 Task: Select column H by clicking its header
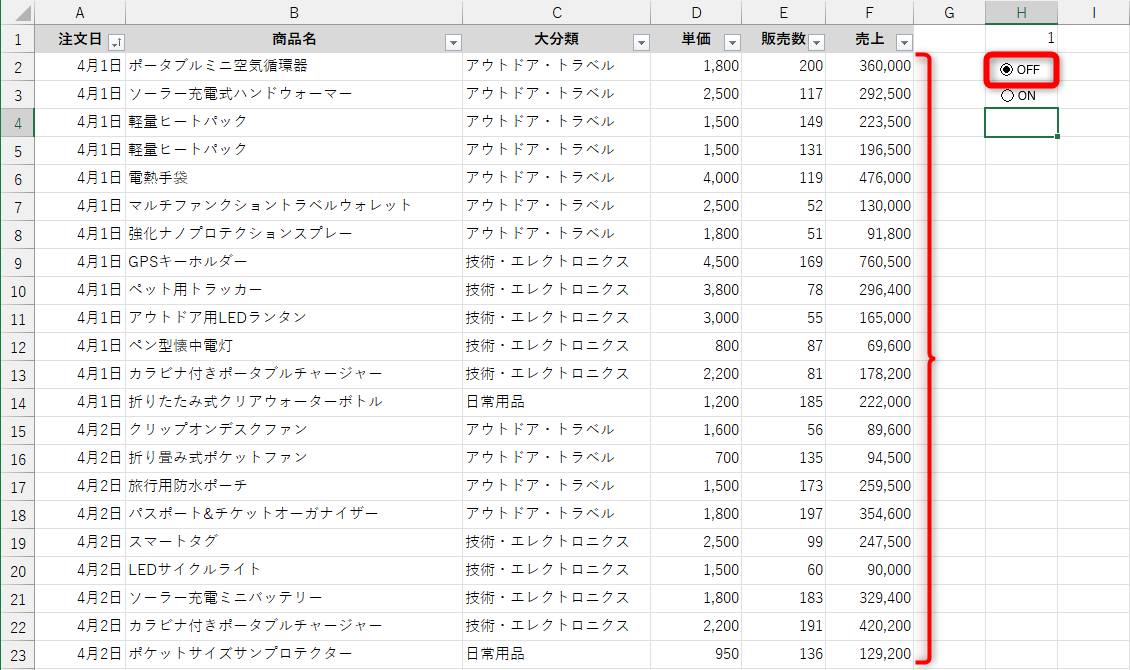click(x=1021, y=11)
